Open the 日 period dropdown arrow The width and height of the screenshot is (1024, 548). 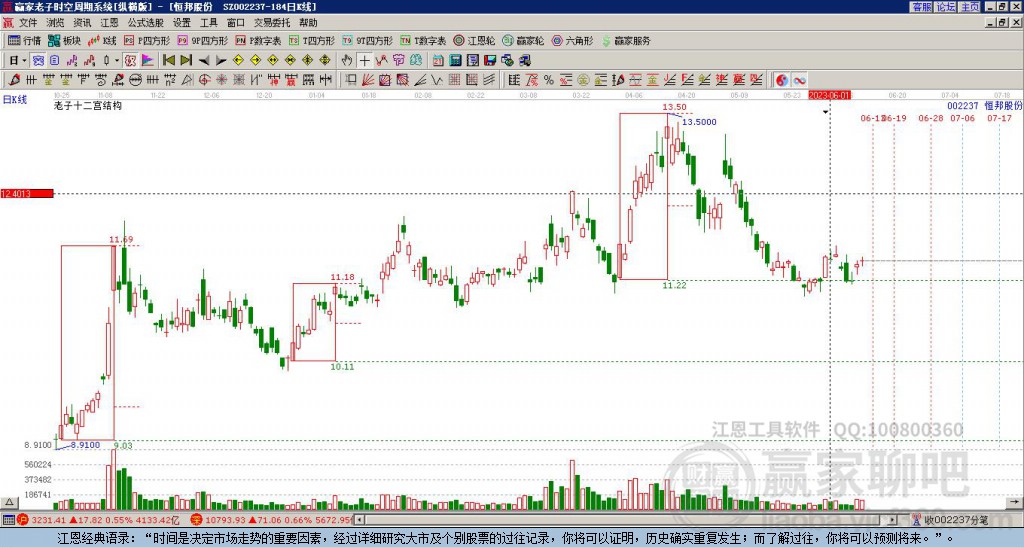24,61
